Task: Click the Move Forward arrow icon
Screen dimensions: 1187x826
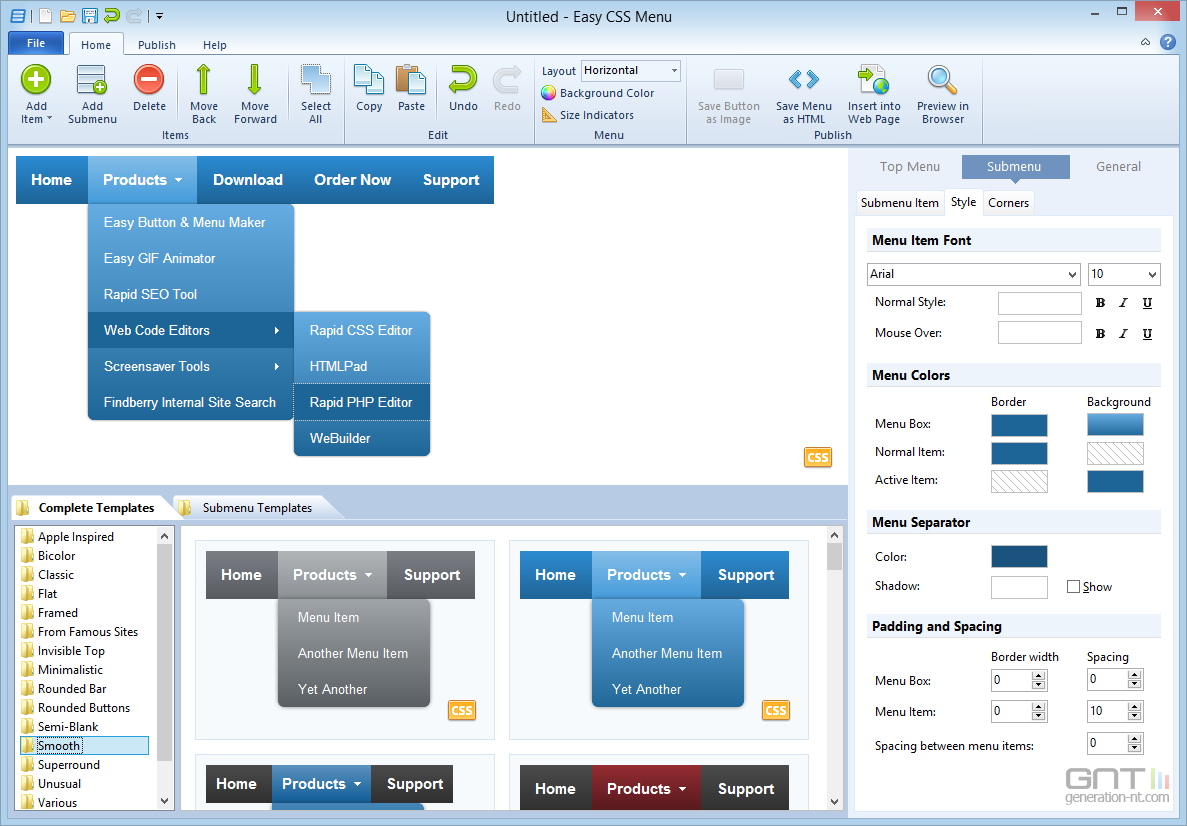Action: click(x=255, y=81)
